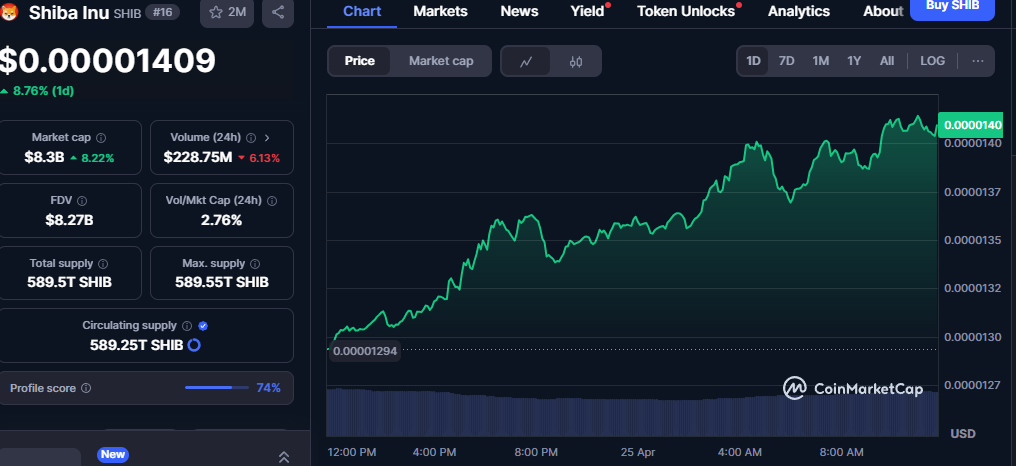Select the Market cap chart toggle

click(441, 61)
